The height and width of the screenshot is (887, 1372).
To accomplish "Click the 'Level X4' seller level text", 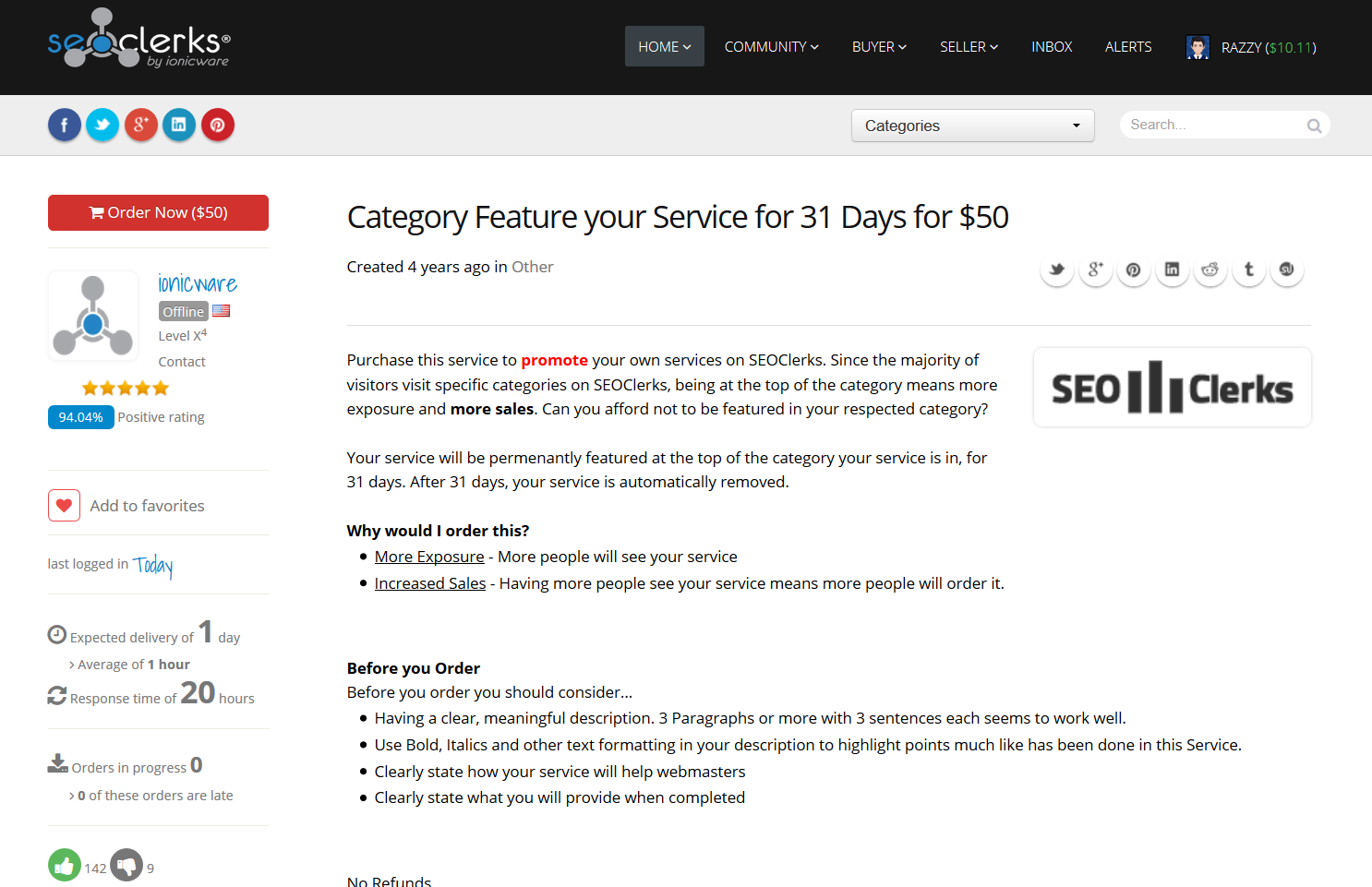I will (x=183, y=336).
